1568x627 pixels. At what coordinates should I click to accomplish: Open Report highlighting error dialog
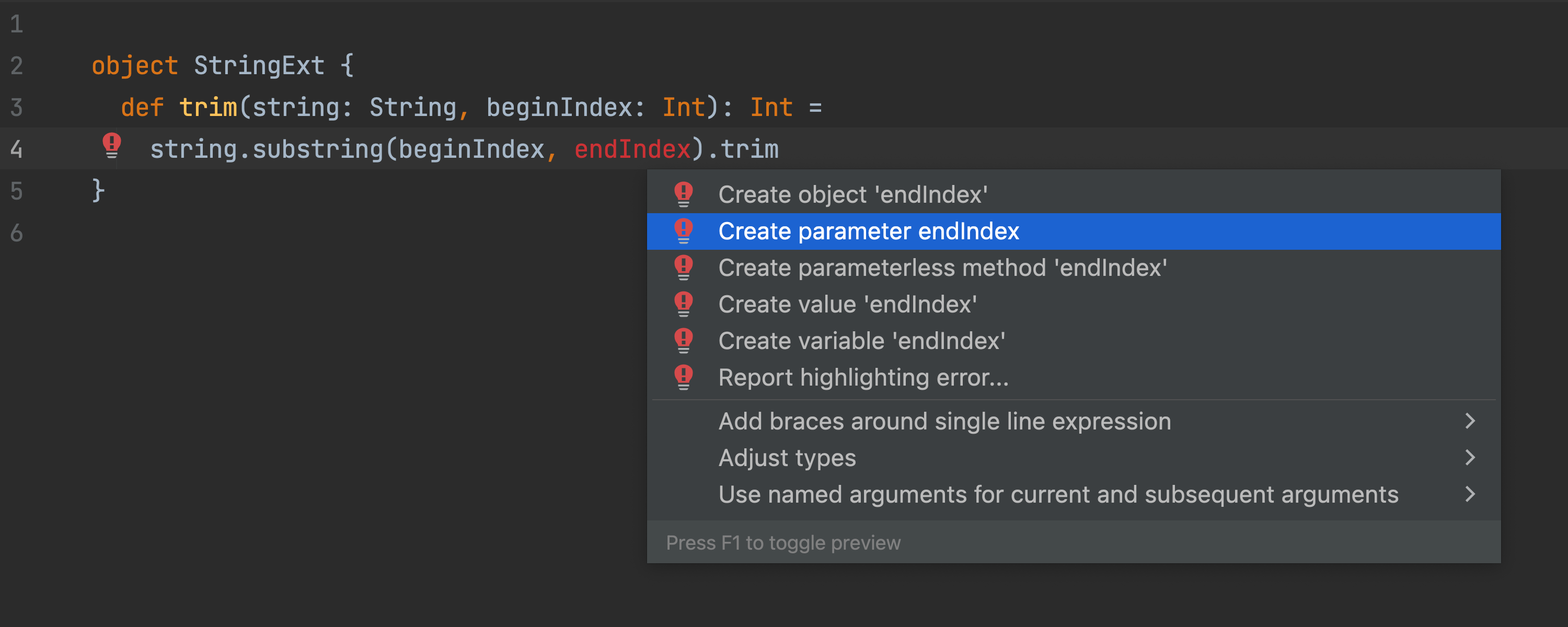863,377
